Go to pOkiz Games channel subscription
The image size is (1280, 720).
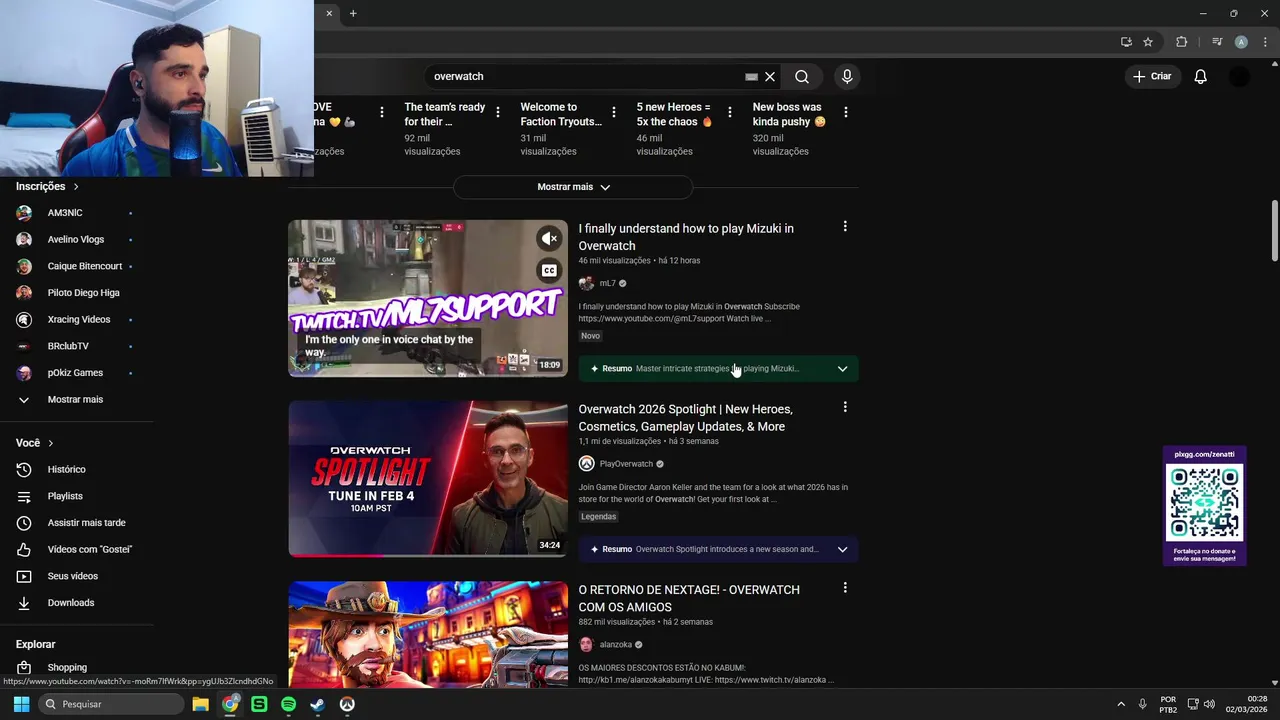76,373
